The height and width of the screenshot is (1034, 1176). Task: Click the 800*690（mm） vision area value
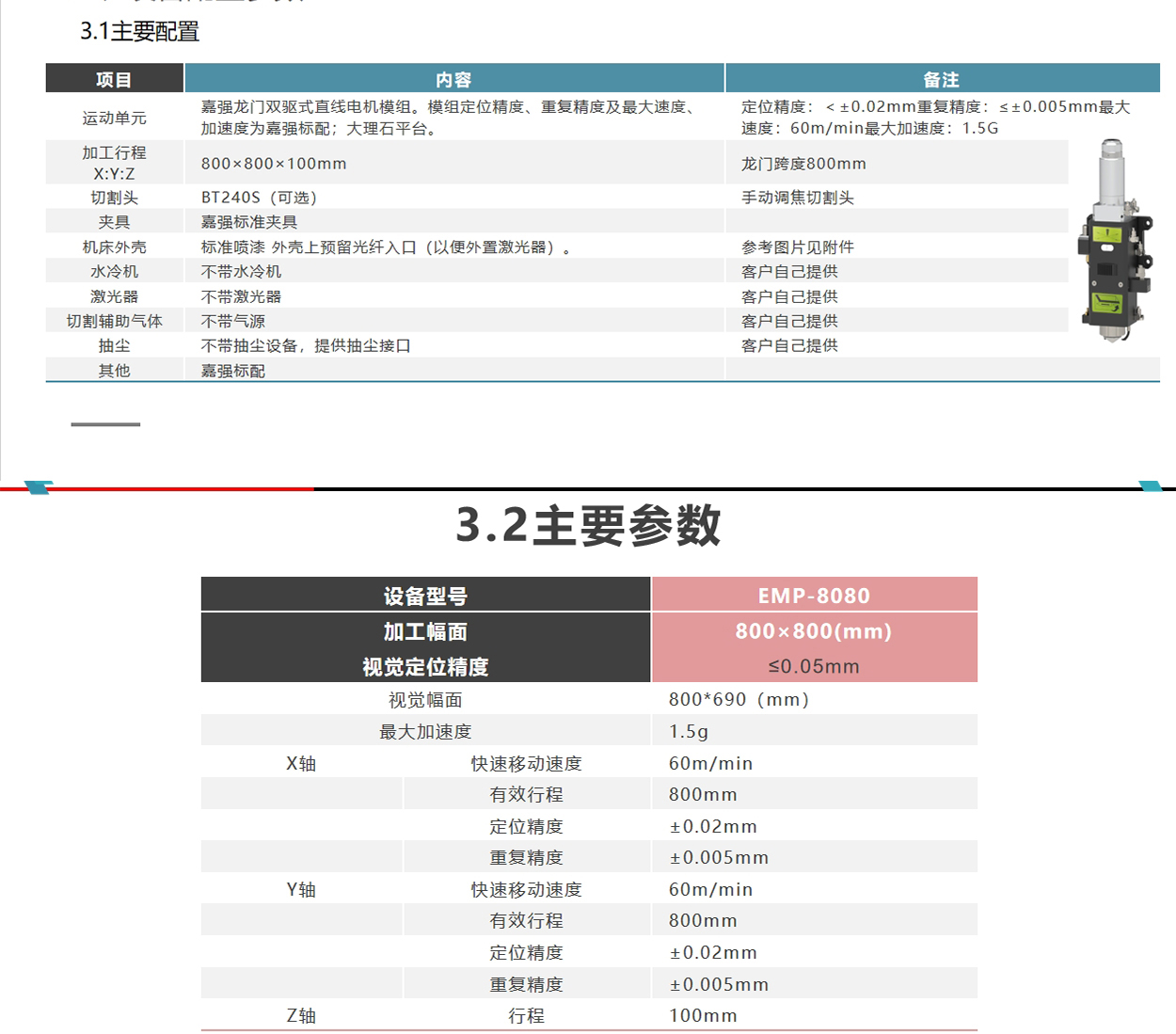[x=739, y=700]
